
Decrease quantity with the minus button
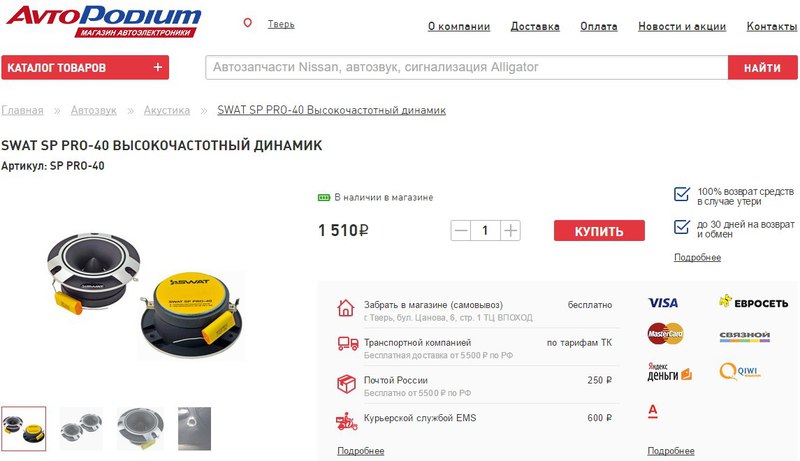(461, 230)
